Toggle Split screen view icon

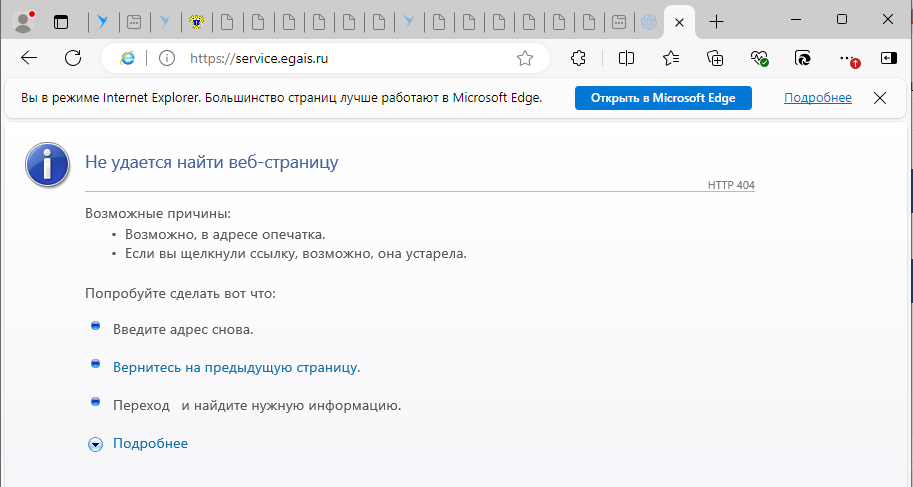click(x=627, y=58)
